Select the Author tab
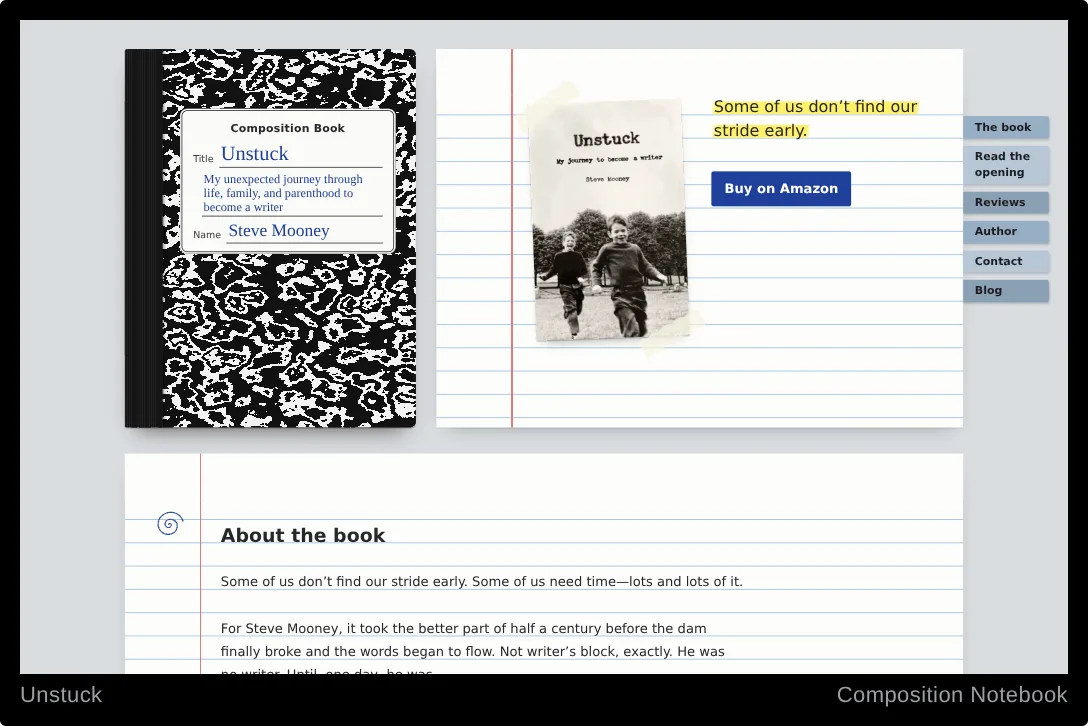Image resolution: width=1088 pixels, height=726 pixels. tap(1005, 232)
